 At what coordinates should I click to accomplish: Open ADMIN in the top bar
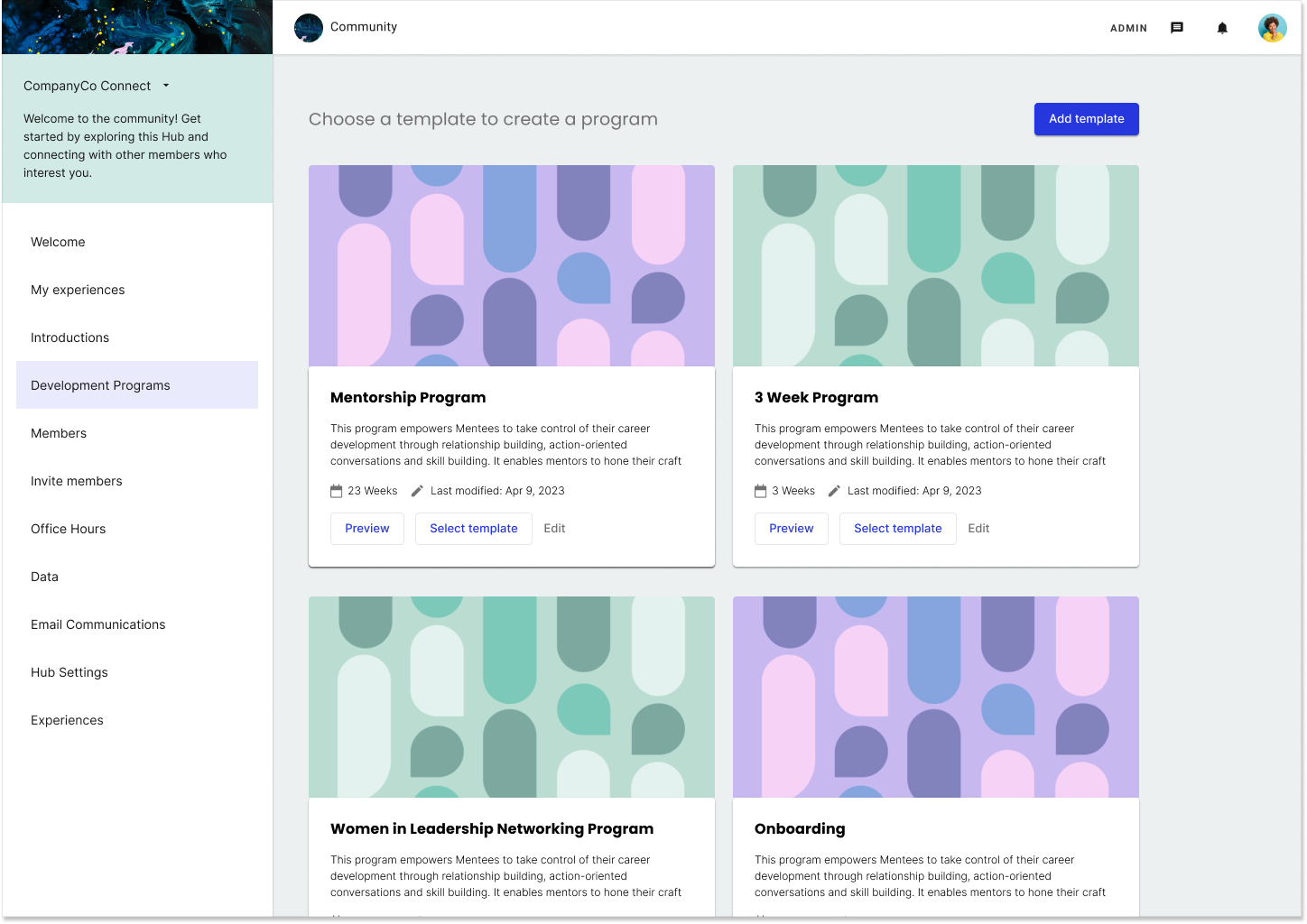click(1128, 28)
